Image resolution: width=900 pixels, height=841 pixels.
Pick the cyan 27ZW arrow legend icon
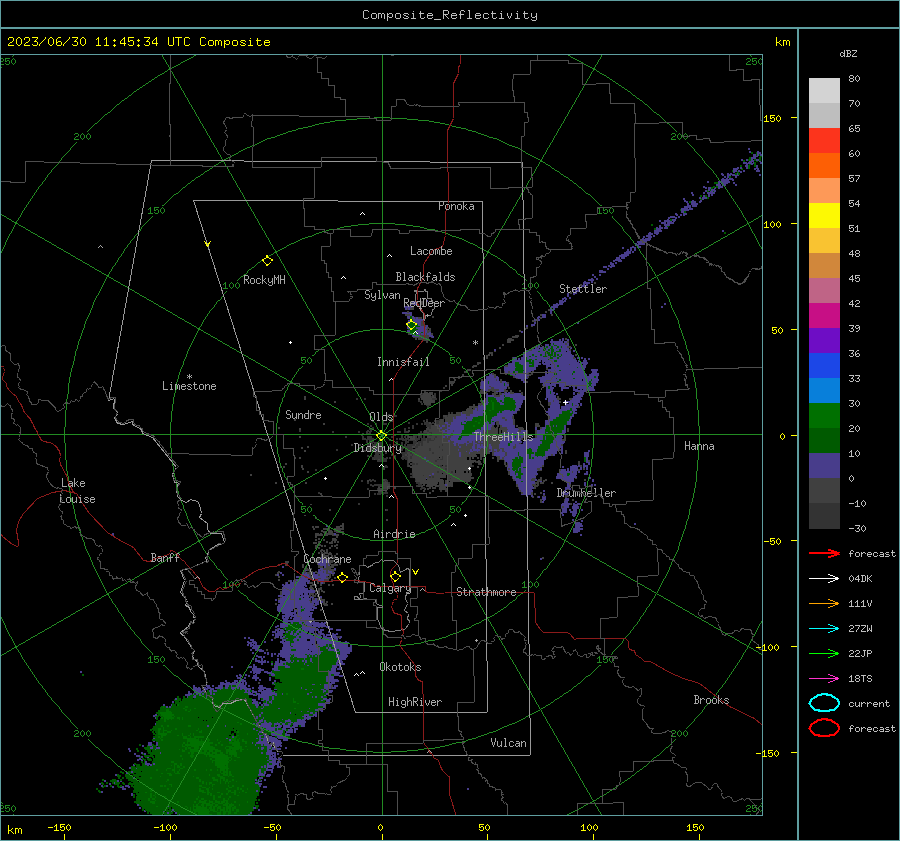tap(824, 629)
